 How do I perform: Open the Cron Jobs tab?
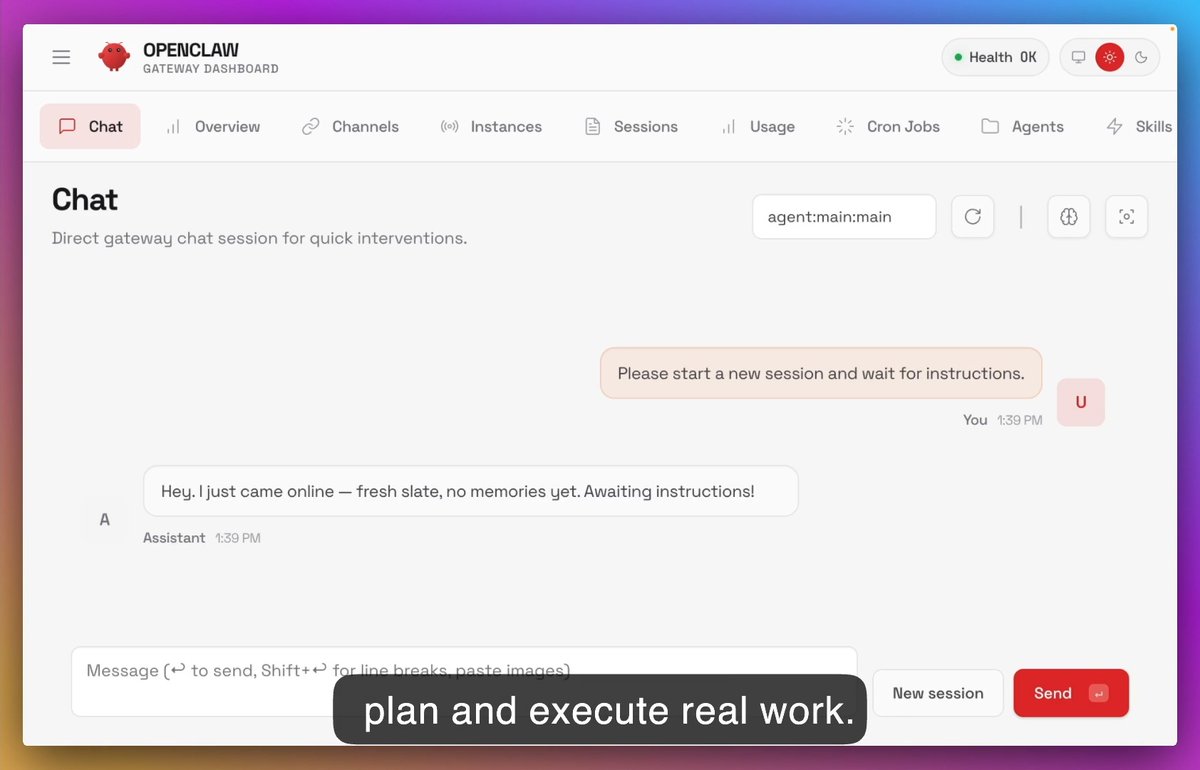pos(888,126)
